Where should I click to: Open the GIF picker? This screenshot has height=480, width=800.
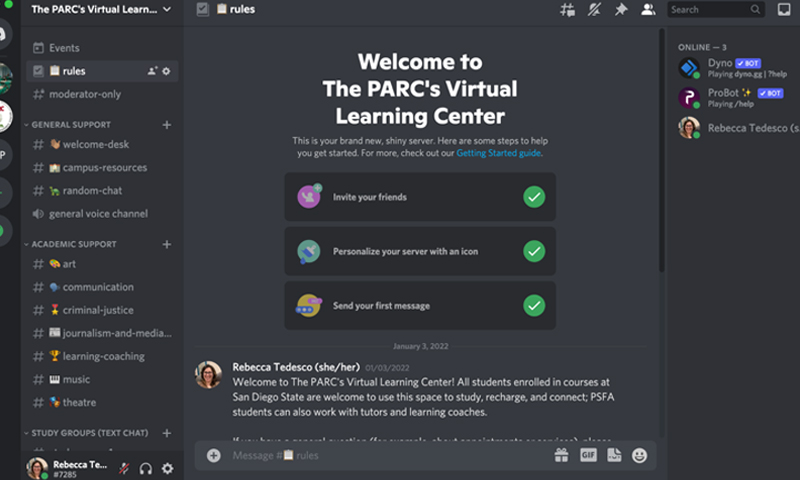point(588,455)
